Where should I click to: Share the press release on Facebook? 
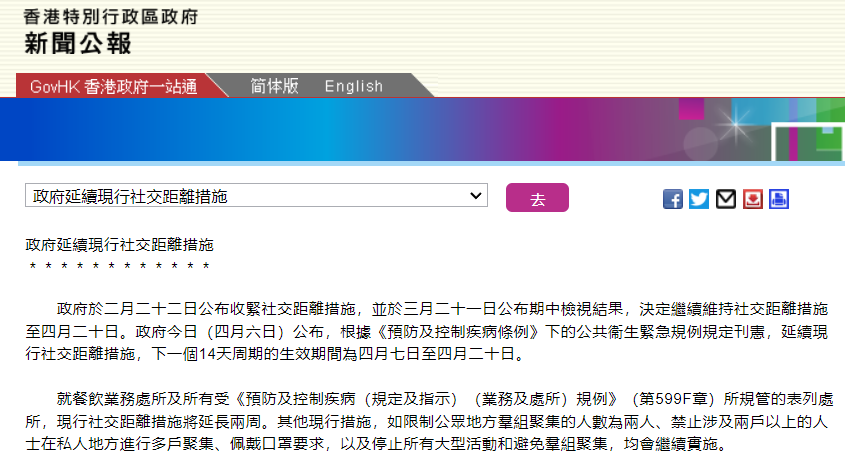click(673, 198)
